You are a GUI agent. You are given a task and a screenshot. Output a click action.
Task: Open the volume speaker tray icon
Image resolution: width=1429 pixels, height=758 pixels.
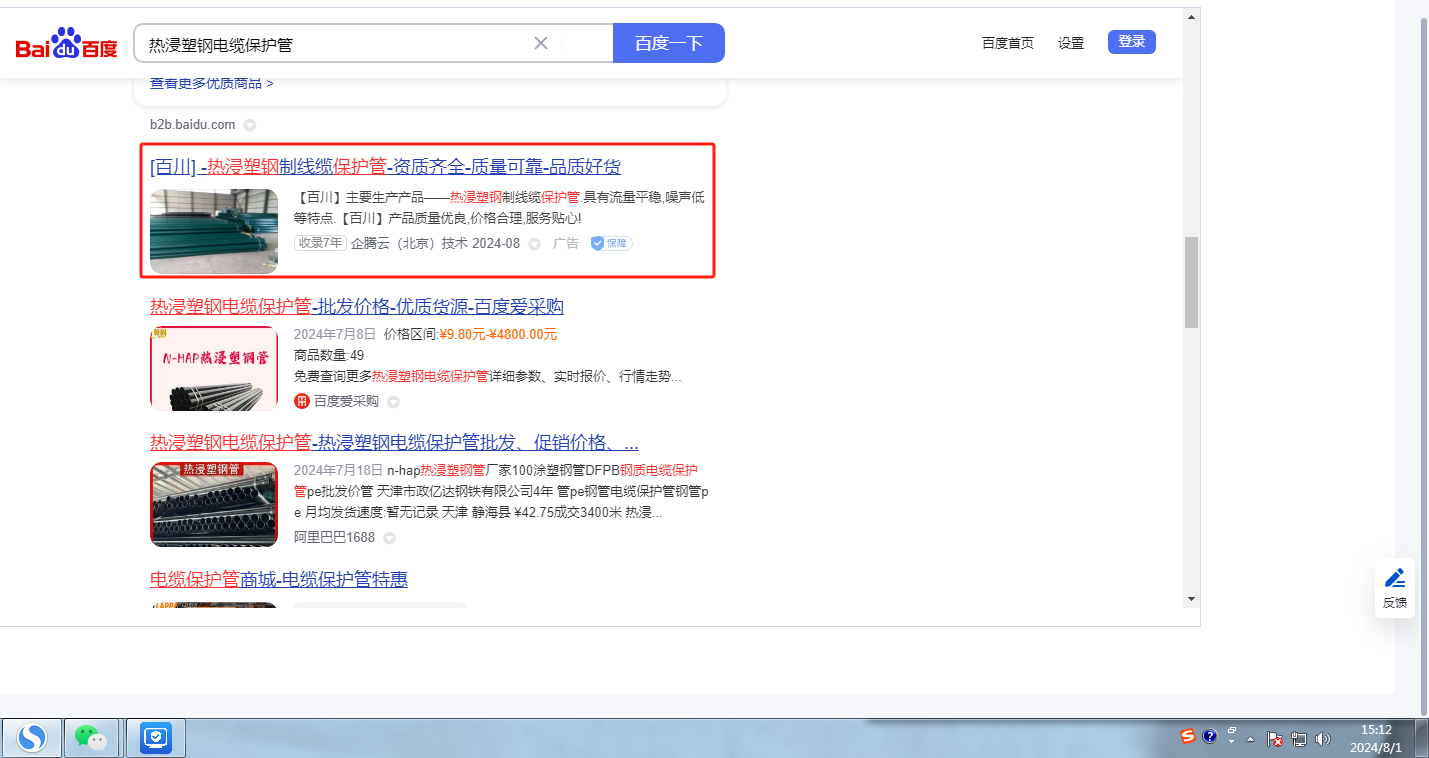[1323, 739]
